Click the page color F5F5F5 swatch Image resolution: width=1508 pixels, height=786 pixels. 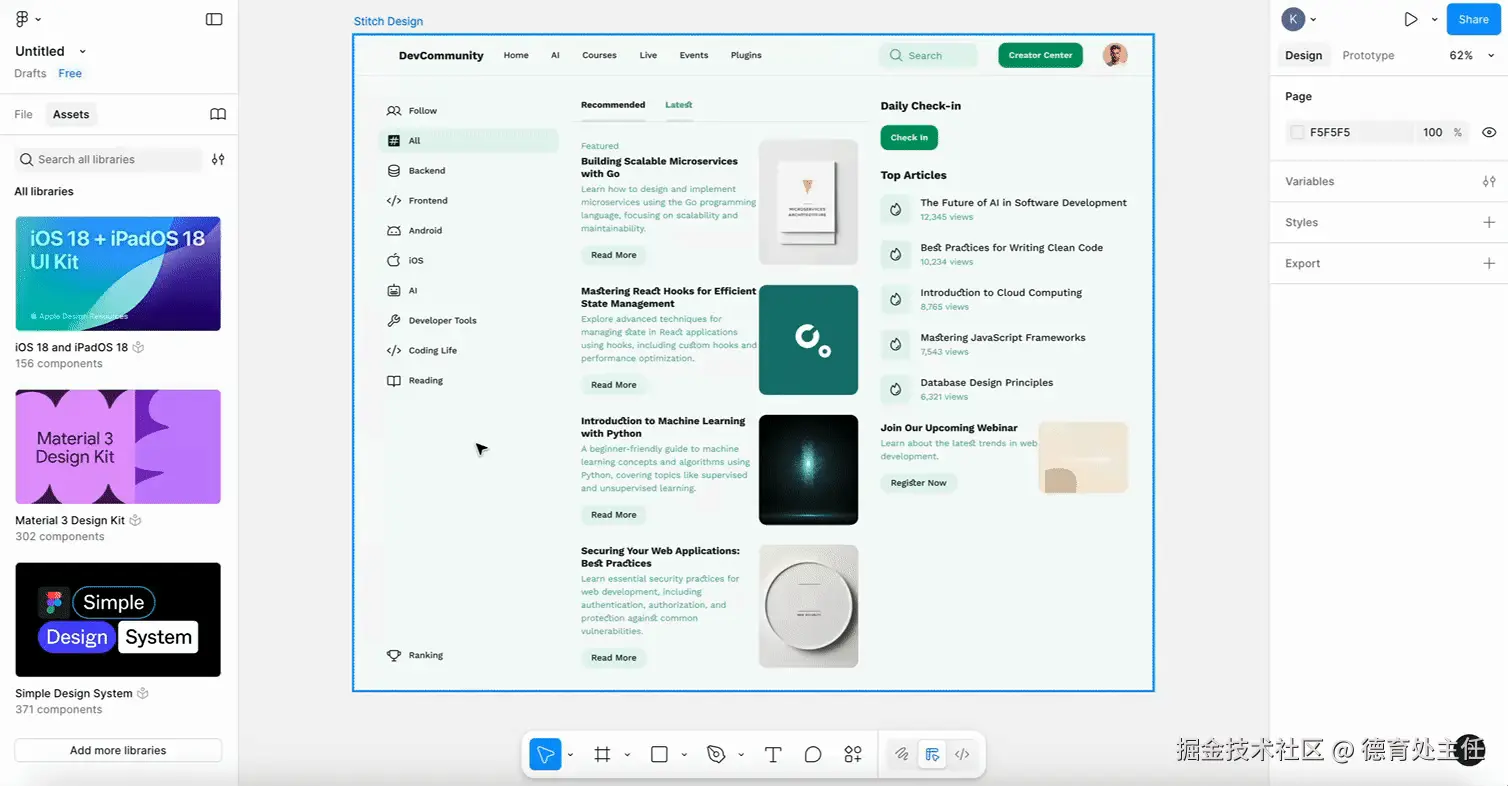[x=1298, y=132]
